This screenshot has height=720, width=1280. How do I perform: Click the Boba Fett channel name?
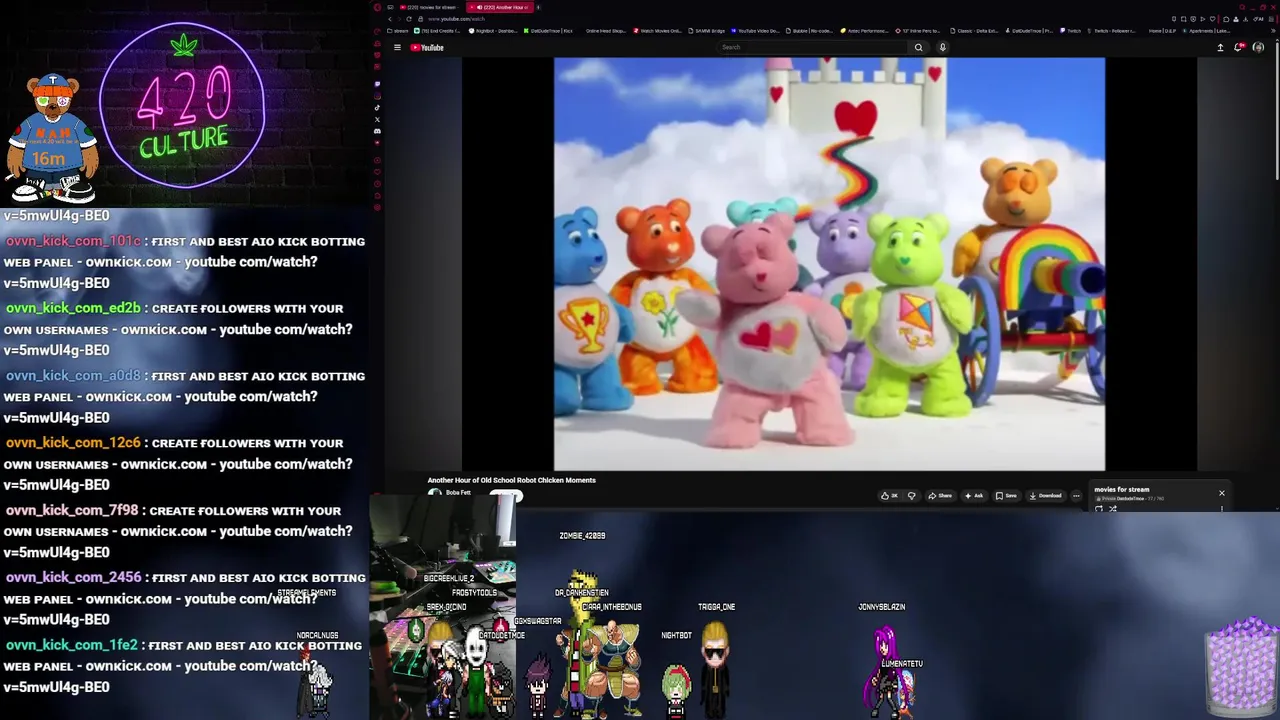click(458, 493)
